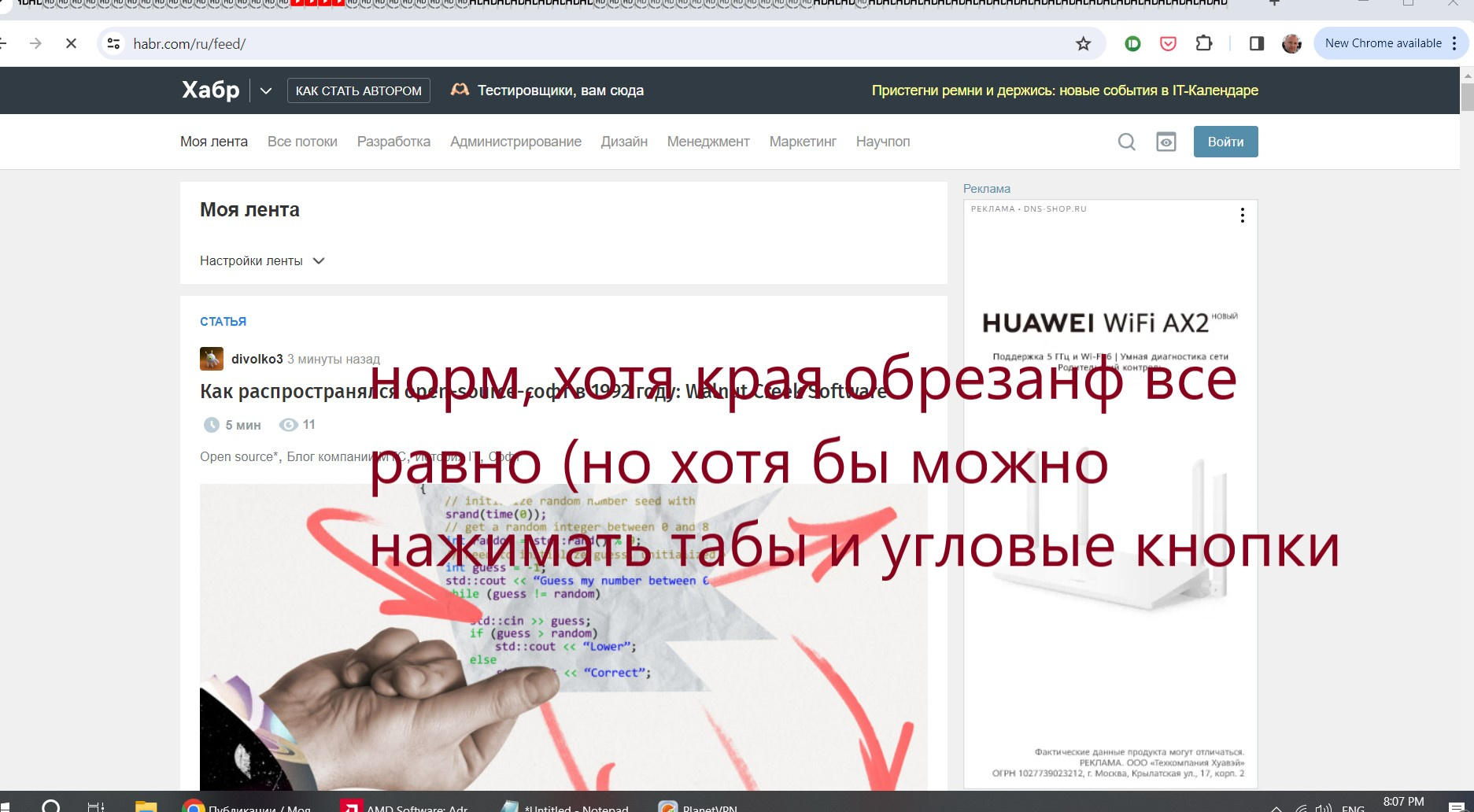
Task: Open the volume icon in system tray
Action: tap(1324, 808)
